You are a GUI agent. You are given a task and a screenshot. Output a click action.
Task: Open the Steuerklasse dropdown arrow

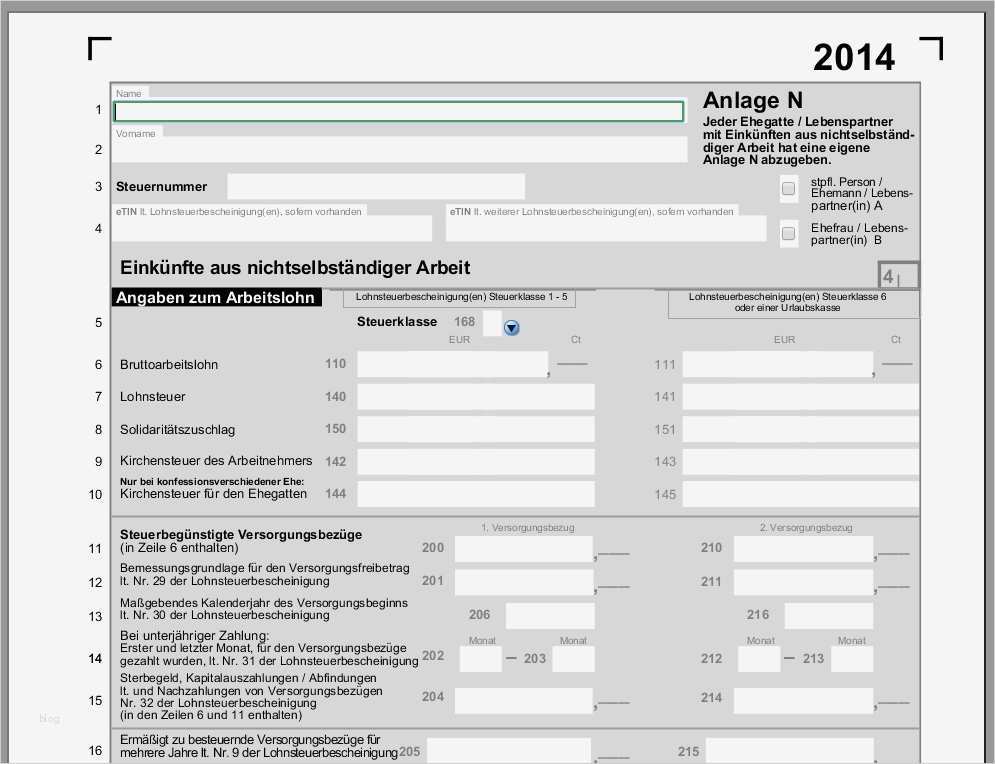(x=511, y=327)
